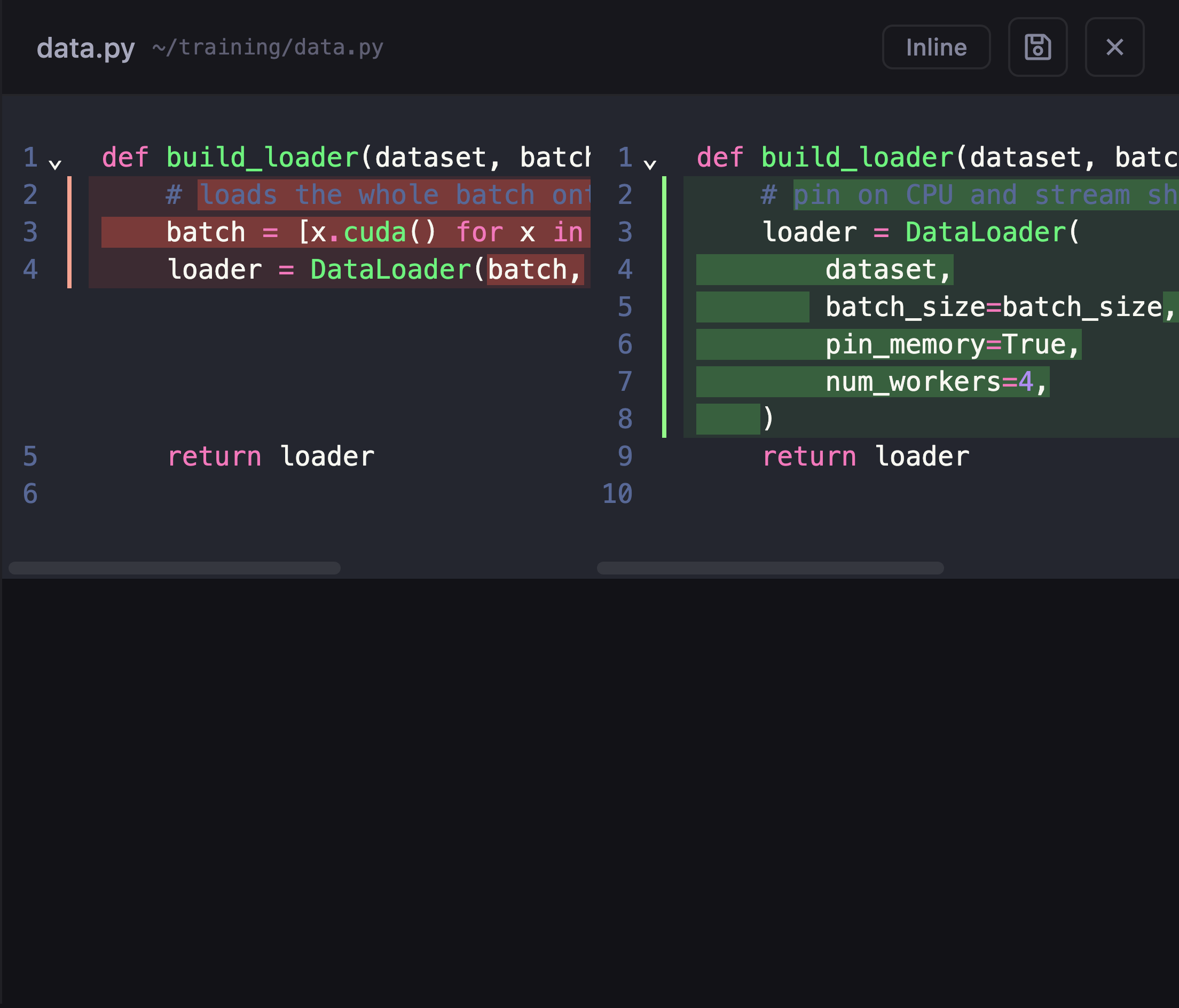
Task: Click the added 'dataset,' line
Action: point(889,270)
